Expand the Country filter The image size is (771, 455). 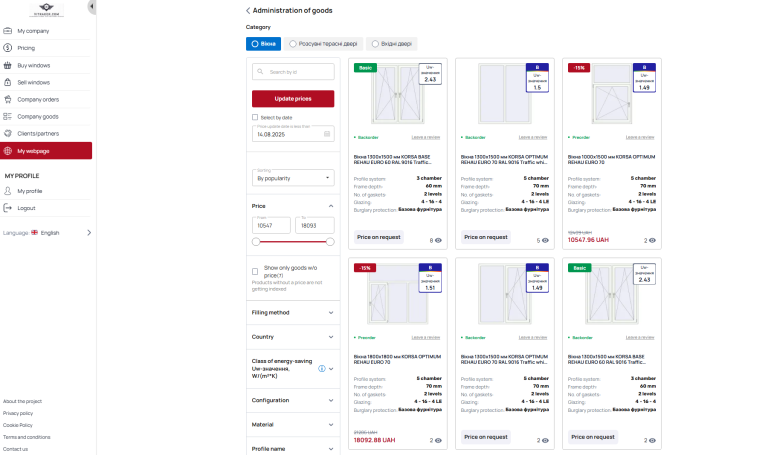[293, 337]
